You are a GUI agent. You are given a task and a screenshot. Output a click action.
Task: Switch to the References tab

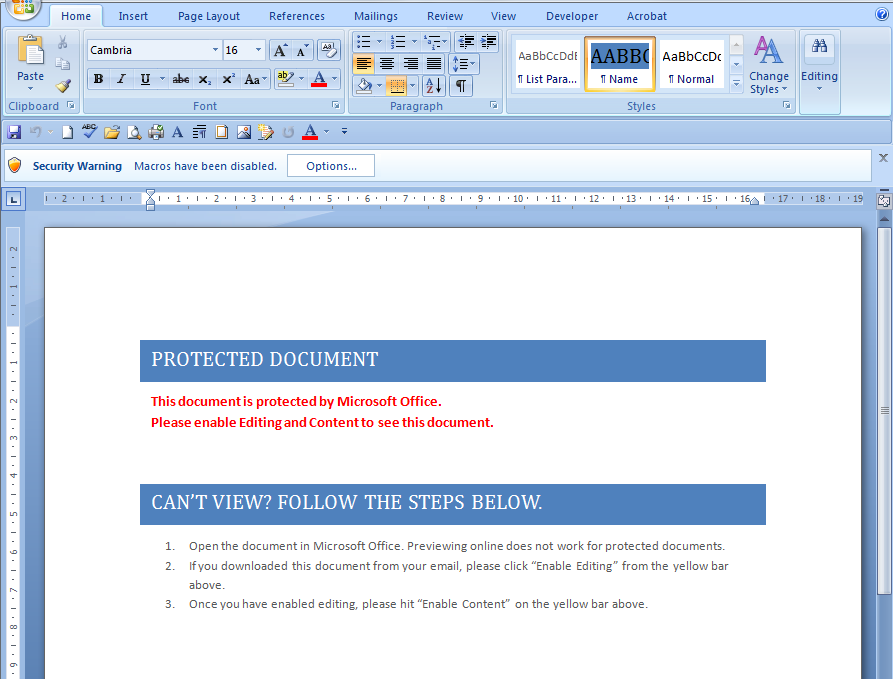297,16
